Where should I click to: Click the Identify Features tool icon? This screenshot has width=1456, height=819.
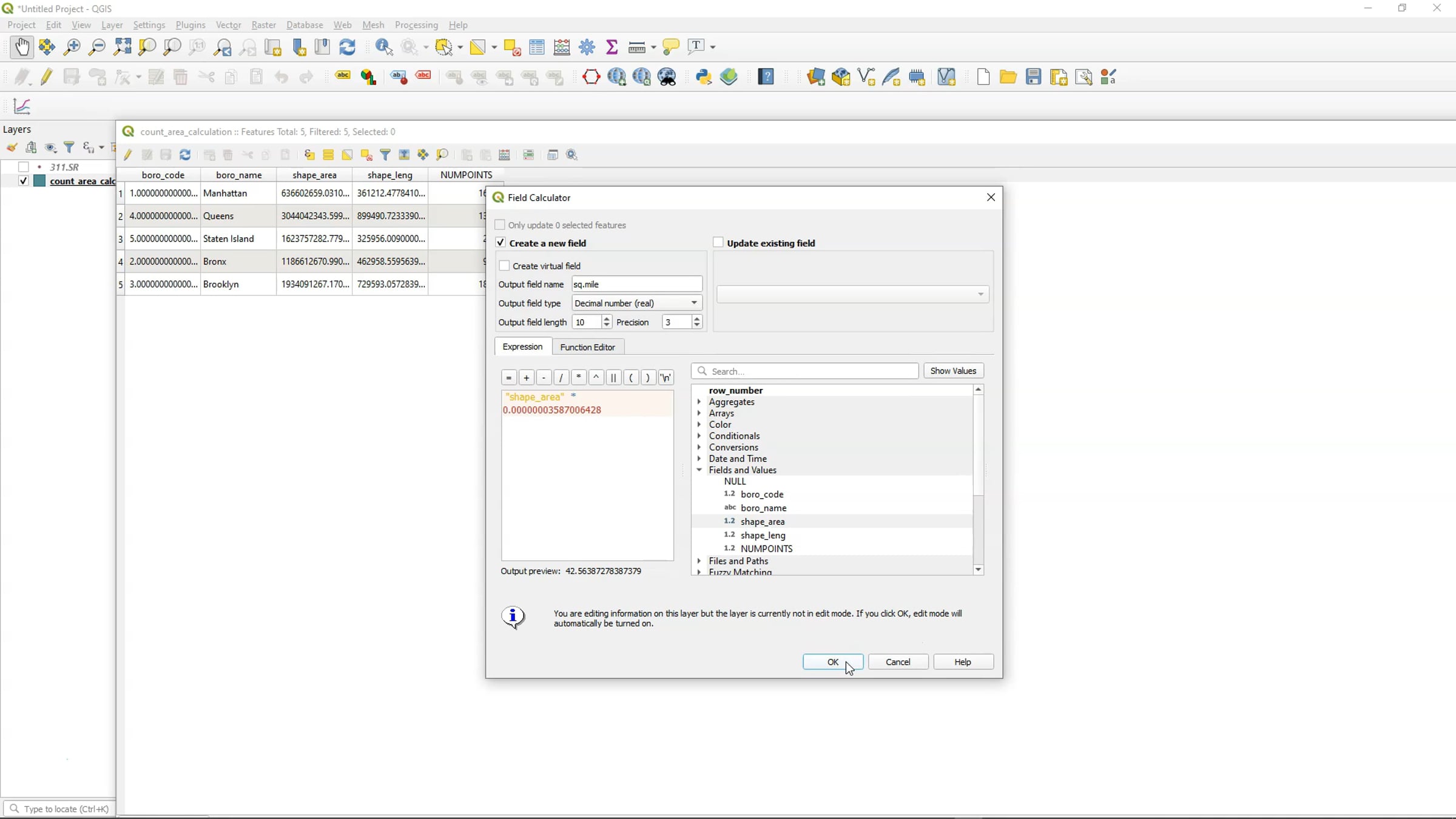(x=383, y=47)
